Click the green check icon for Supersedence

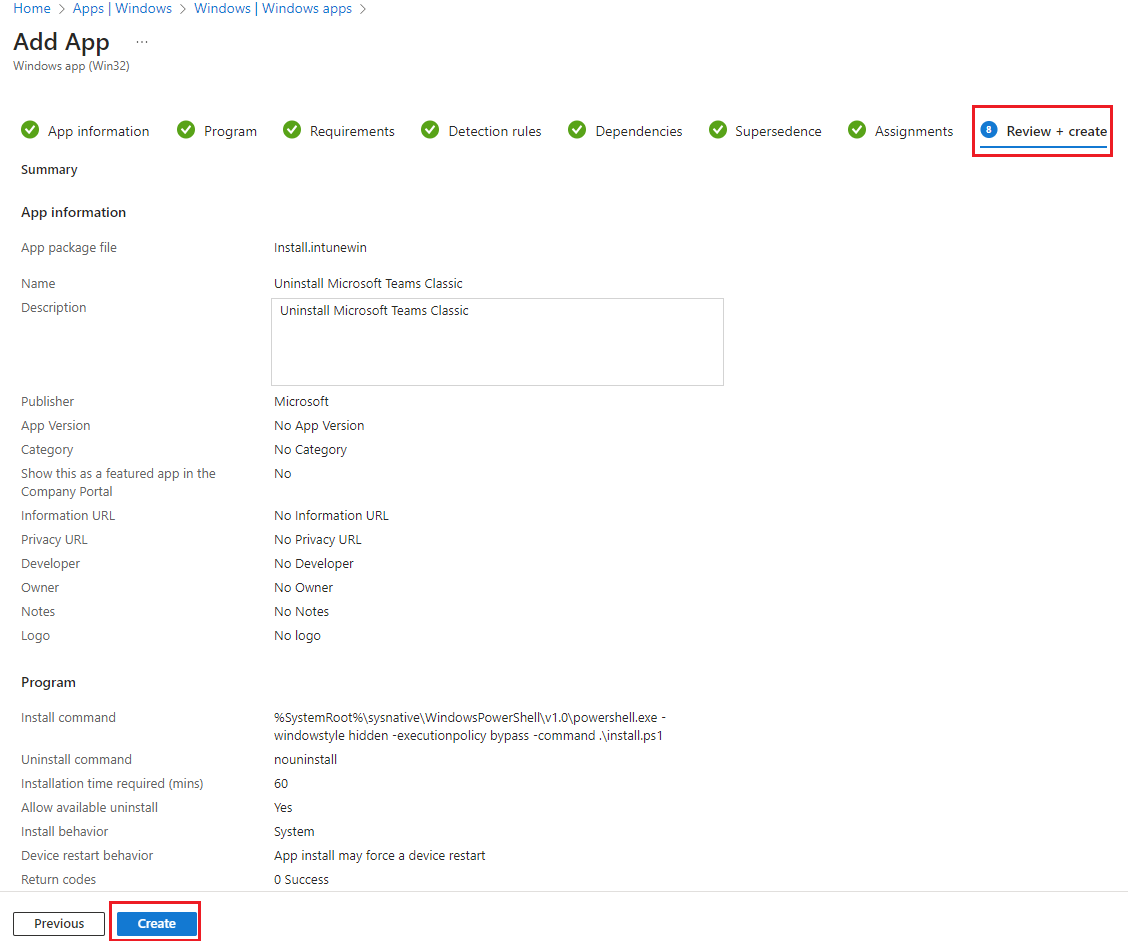point(718,129)
